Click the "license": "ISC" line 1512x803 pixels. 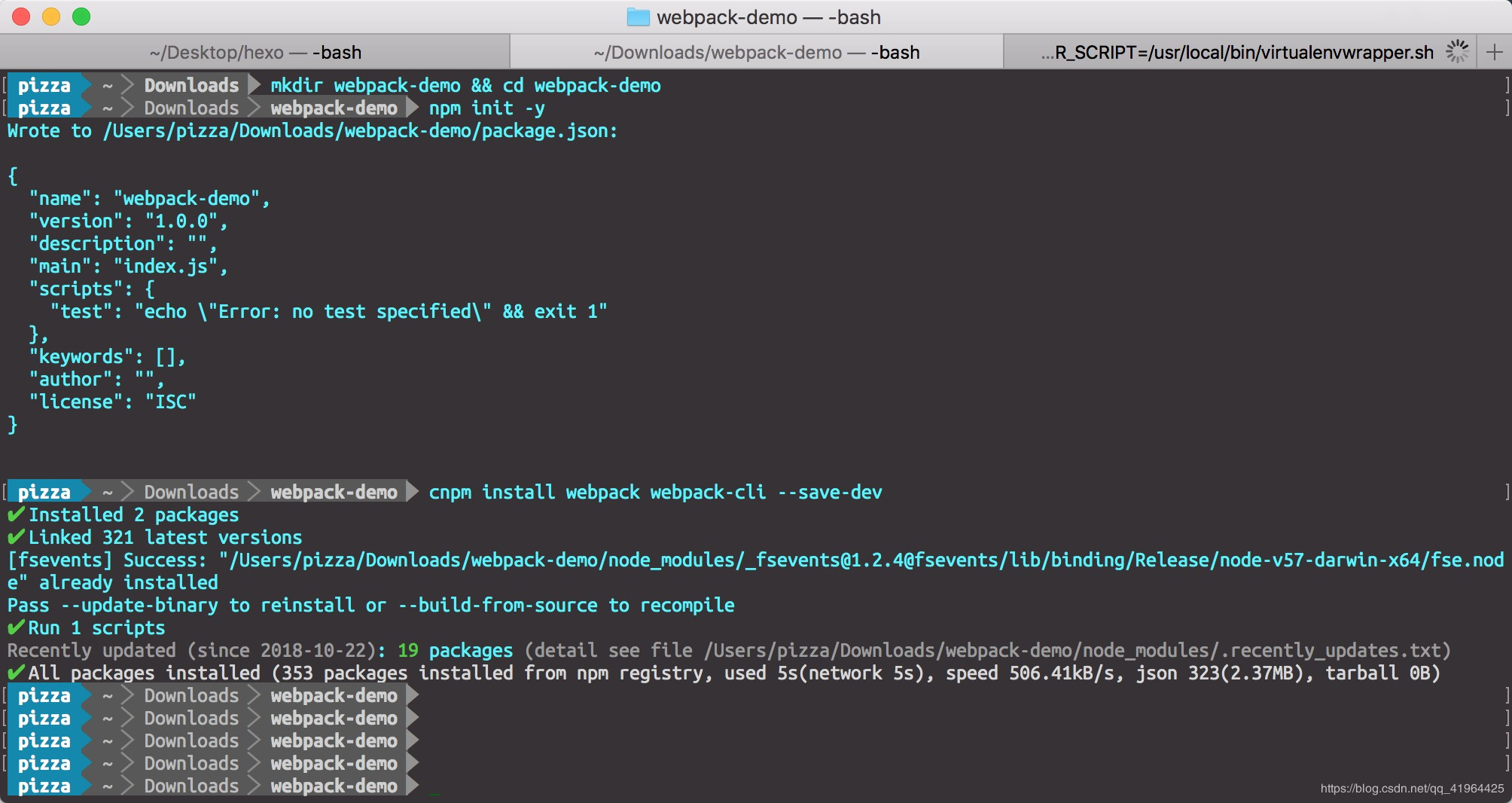(x=112, y=402)
